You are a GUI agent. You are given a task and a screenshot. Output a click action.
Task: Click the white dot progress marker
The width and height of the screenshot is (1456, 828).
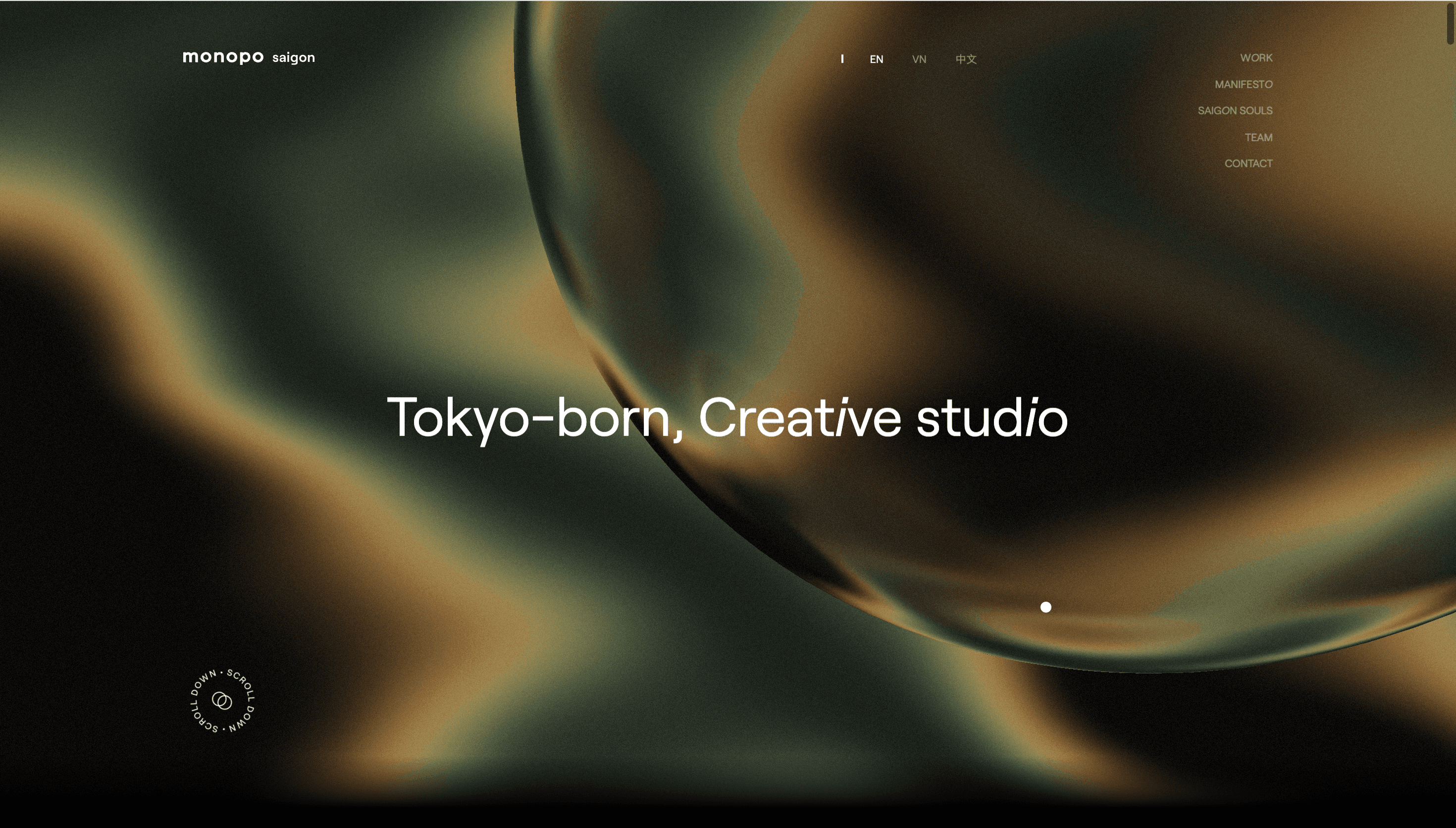pos(1045,607)
